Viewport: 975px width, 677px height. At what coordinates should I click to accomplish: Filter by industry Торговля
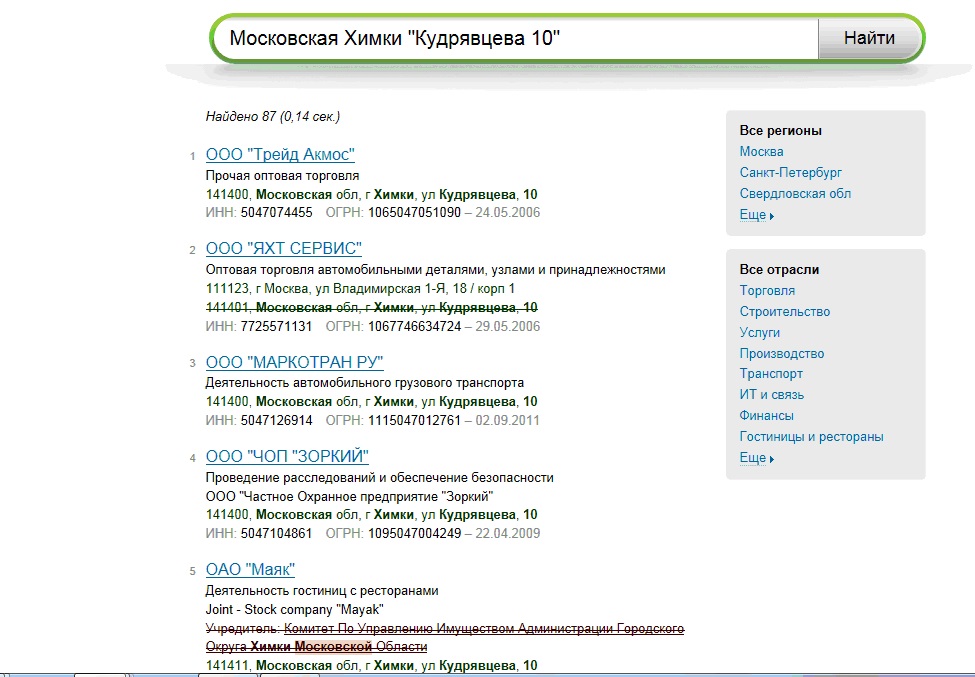coord(767,290)
